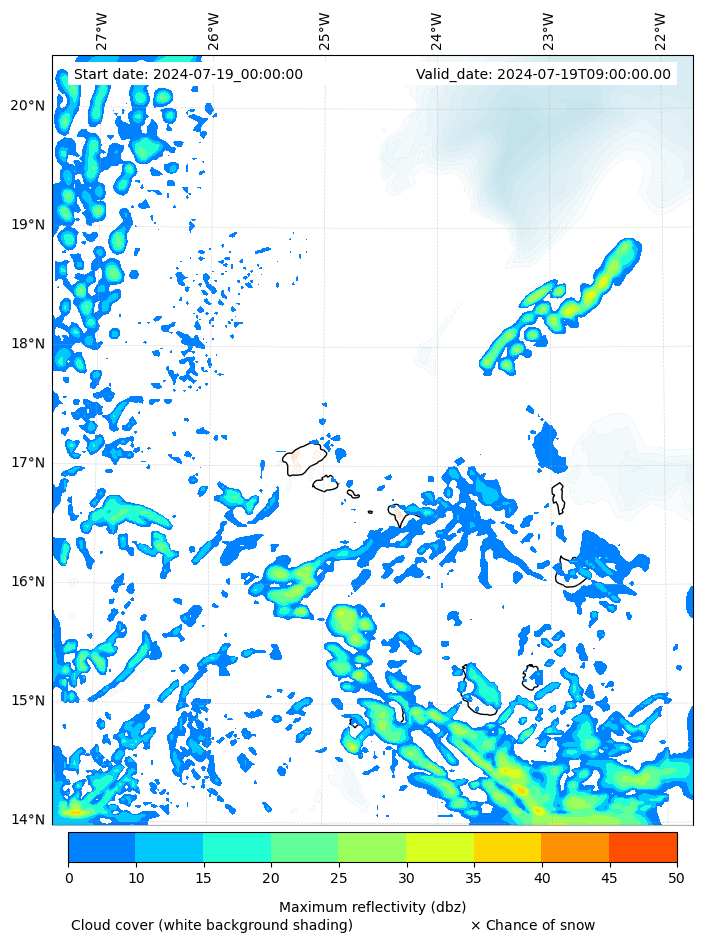Click the 'Maximum reflectivity (dbz)' colorbar title
Viewport: 703px width, 943px height.
point(372,907)
